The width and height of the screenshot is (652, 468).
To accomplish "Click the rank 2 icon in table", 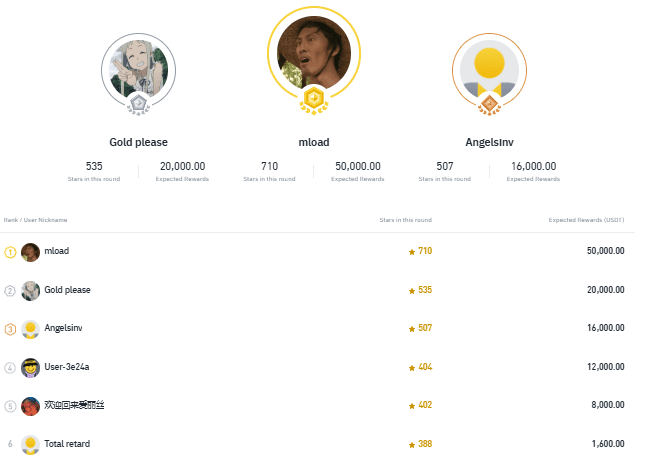I will pyautogui.click(x=11, y=290).
